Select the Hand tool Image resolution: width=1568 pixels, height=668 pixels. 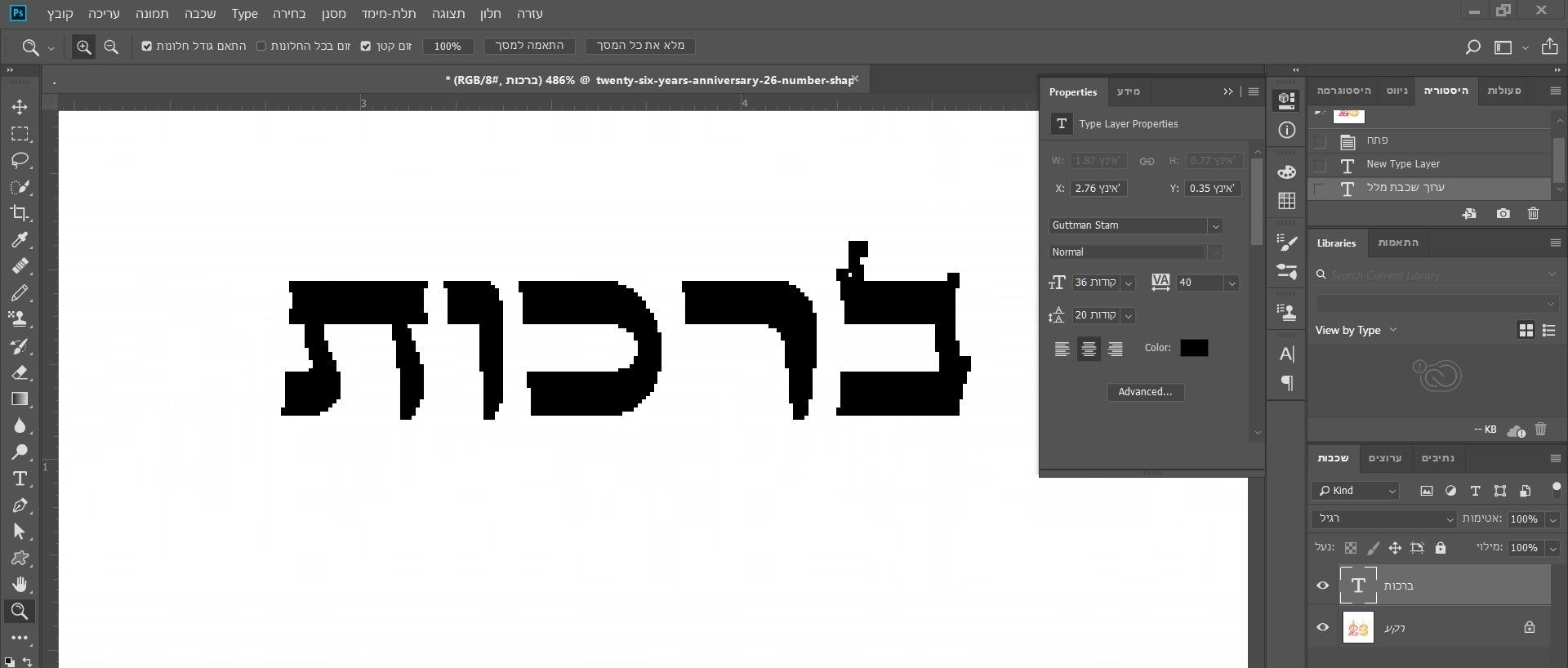pos(20,585)
